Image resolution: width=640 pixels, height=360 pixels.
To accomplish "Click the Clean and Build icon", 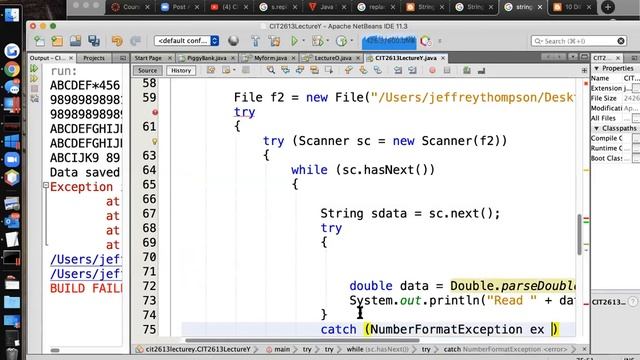I will (274, 41).
